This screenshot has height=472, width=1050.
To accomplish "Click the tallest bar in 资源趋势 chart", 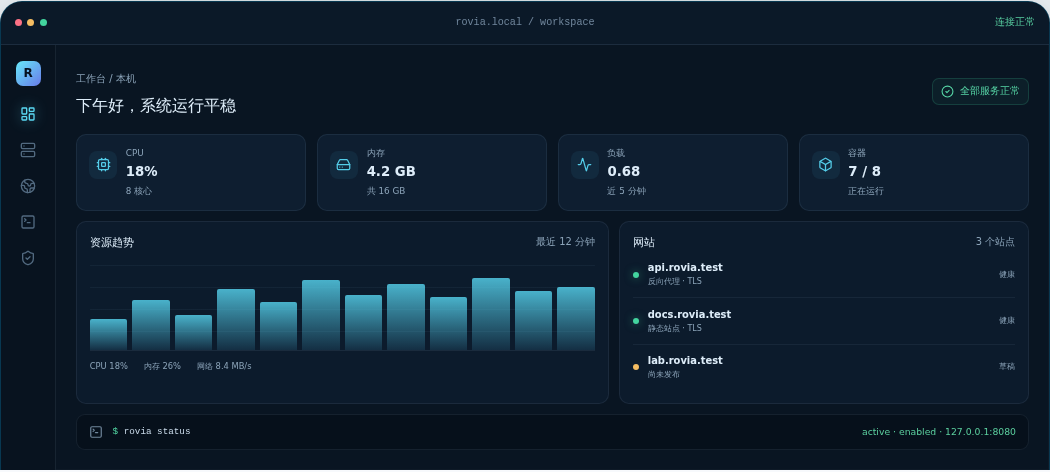I will (491, 314).
